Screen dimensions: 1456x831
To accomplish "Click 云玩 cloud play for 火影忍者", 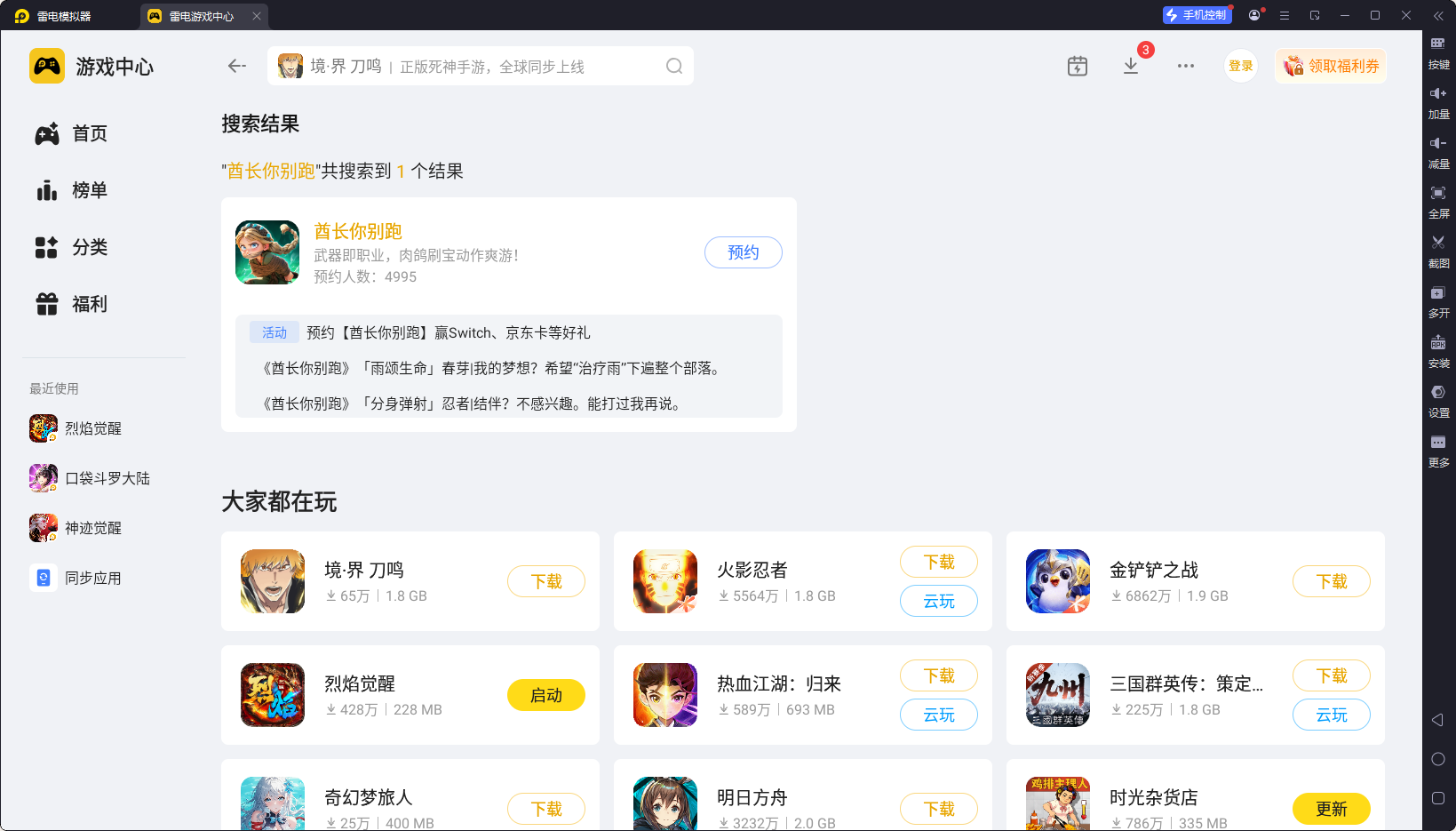I will (938, 601).
